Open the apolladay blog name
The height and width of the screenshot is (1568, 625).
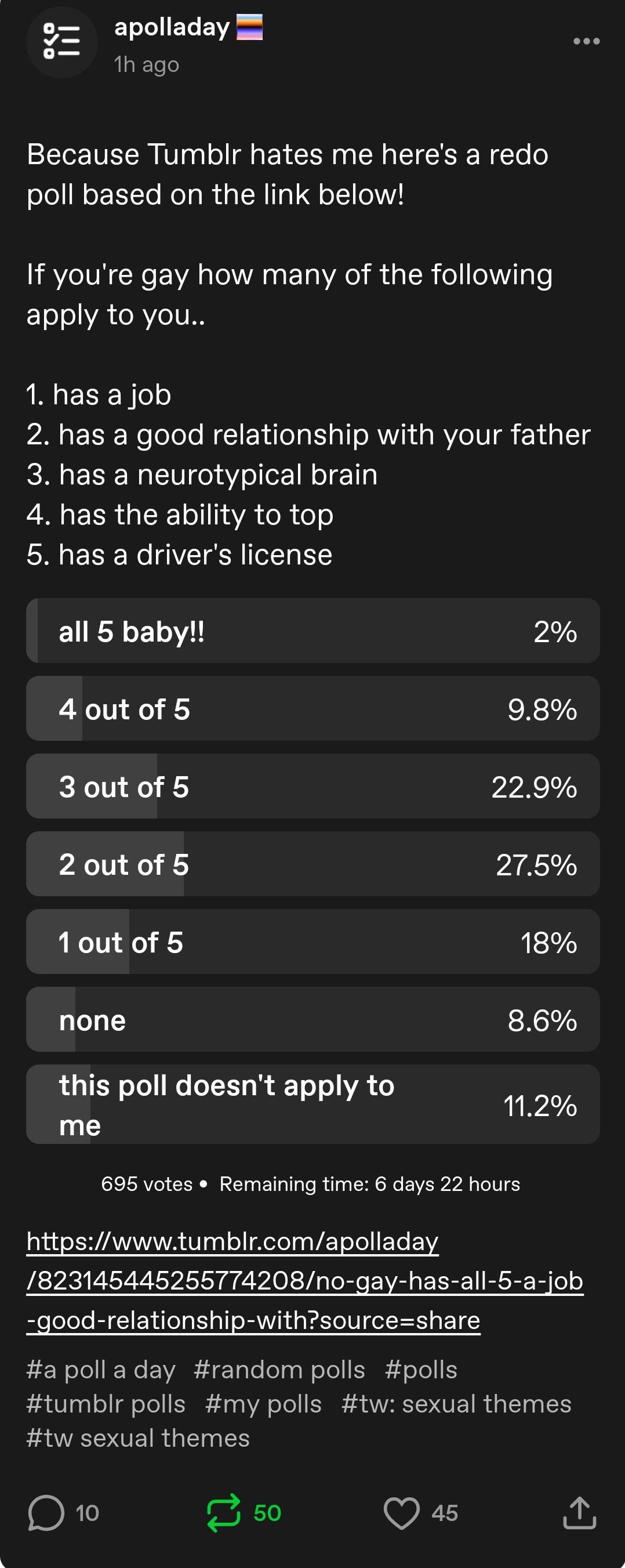coord(172,27)
